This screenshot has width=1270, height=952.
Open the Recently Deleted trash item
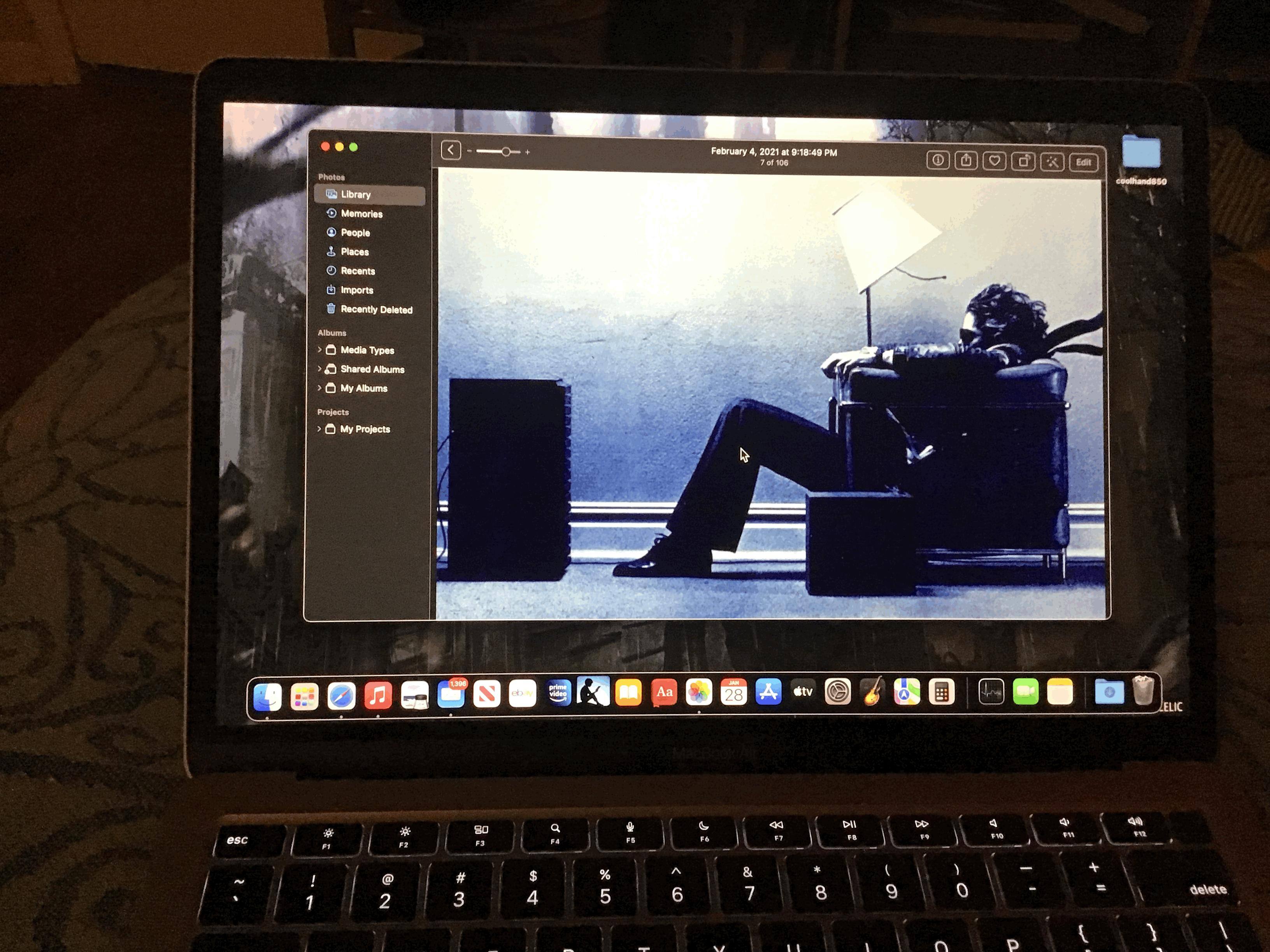[375, 309]
